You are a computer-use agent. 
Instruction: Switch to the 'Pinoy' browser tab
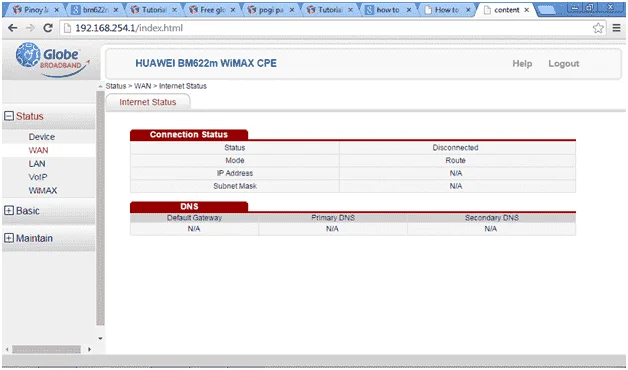(35, 10)
